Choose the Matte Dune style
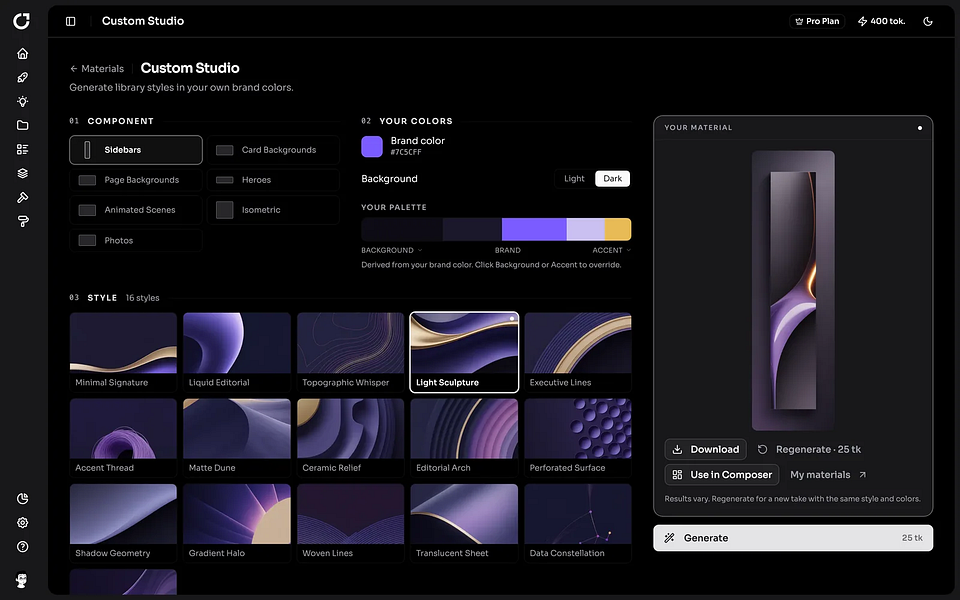Viewport: 960px width, 600px height. 237,438
